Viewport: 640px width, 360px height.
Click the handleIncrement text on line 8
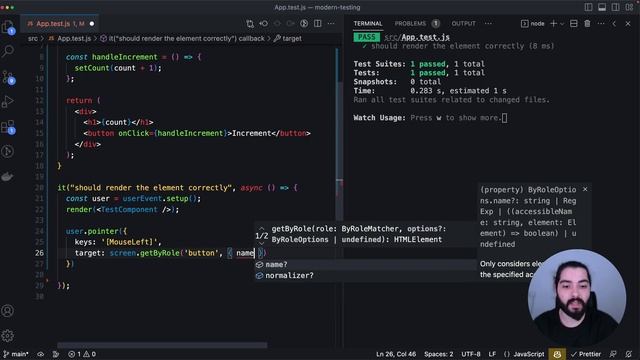point(124,57)
